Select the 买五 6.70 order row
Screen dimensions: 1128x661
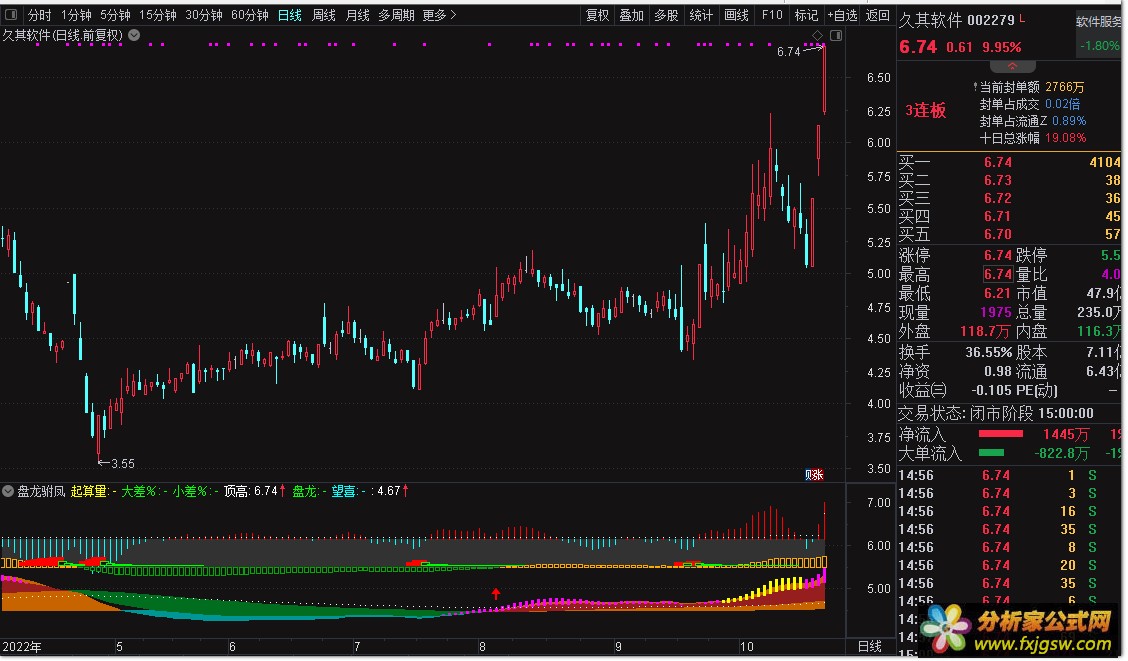click(1009, 234)
